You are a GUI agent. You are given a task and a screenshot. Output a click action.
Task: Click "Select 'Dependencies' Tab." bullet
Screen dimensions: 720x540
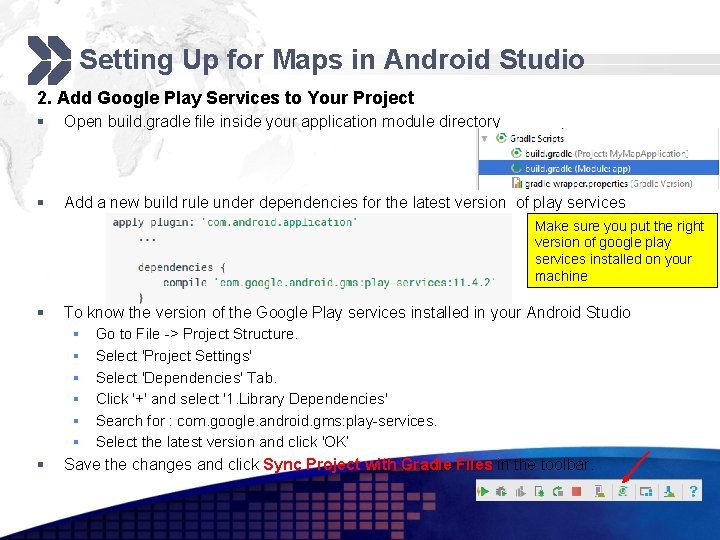pos(186,377)
